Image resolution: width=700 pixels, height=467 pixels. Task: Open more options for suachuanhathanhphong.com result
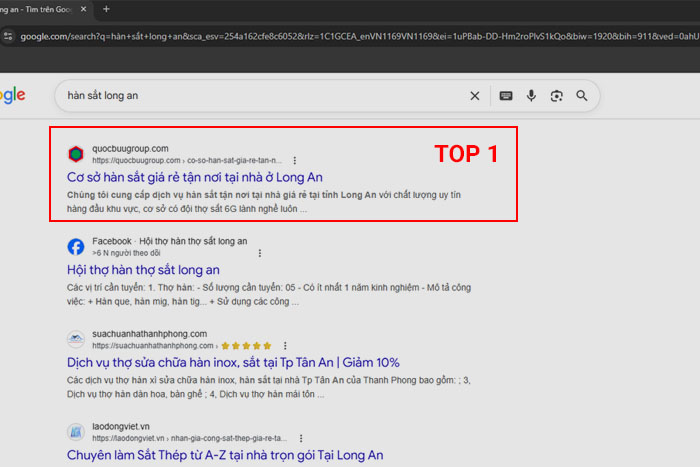285,346
